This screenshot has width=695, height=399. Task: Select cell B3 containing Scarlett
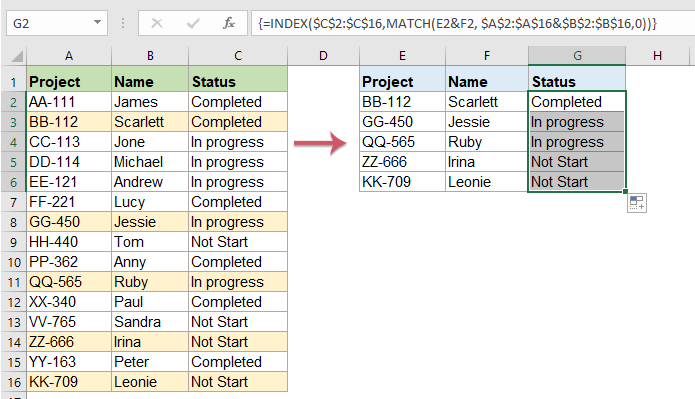click(150, 122)
